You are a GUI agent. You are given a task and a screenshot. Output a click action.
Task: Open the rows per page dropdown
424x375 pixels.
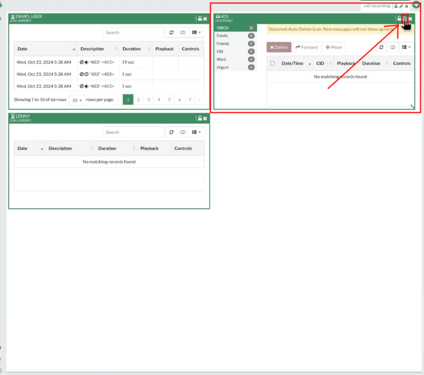pos(77,100)
